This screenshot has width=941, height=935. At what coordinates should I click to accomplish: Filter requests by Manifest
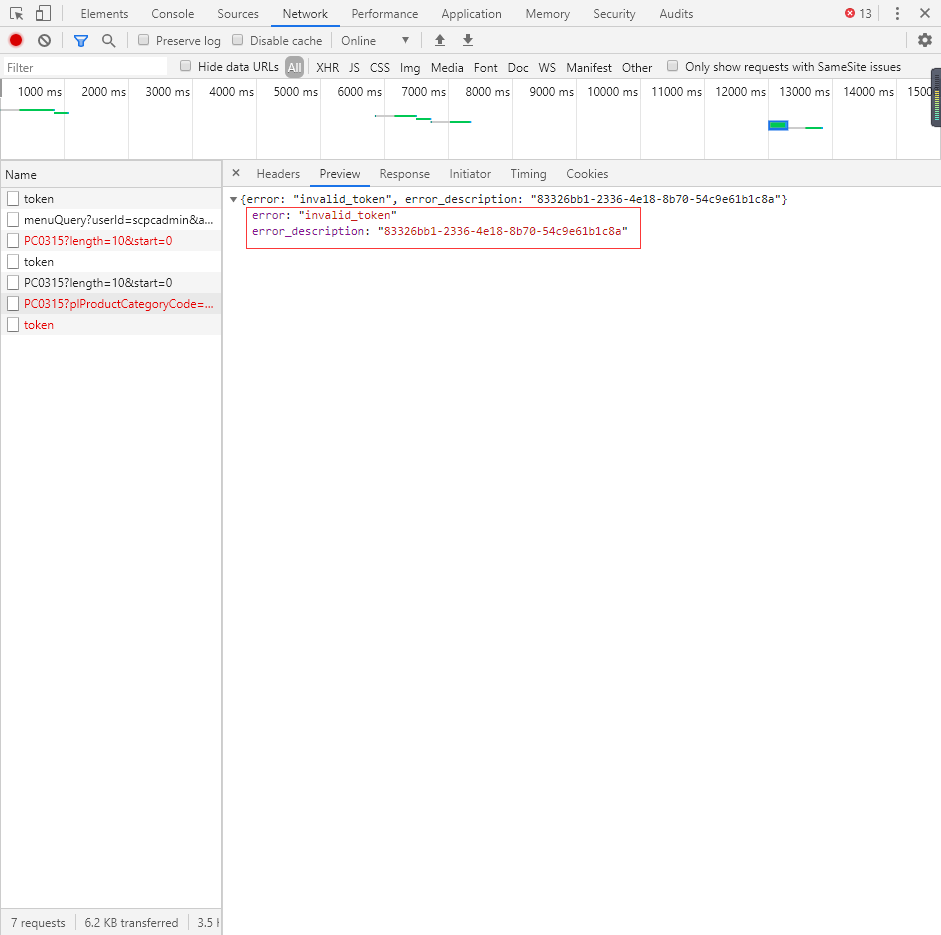589,67
